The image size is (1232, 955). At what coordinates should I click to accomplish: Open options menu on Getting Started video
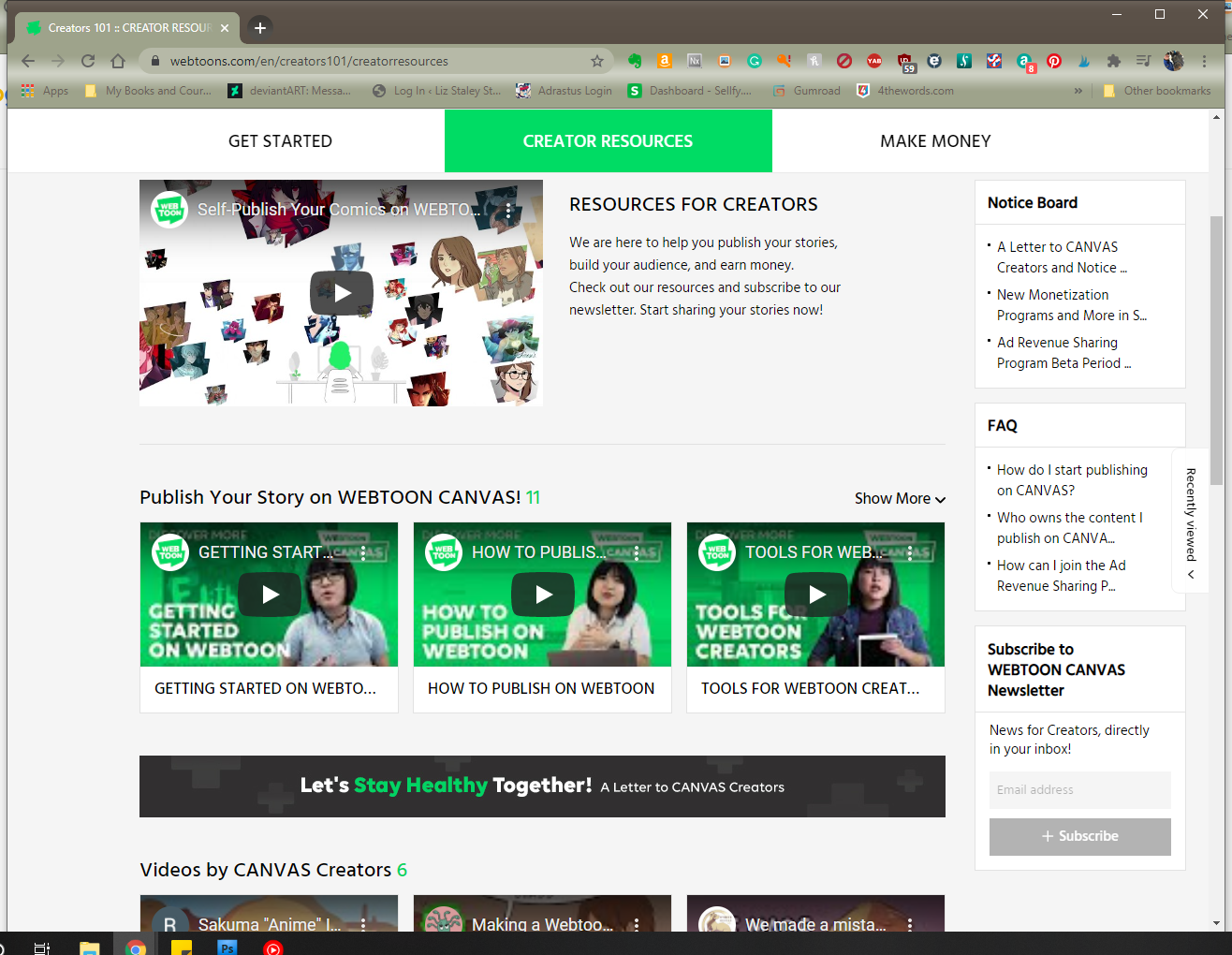tap(363, 553)
